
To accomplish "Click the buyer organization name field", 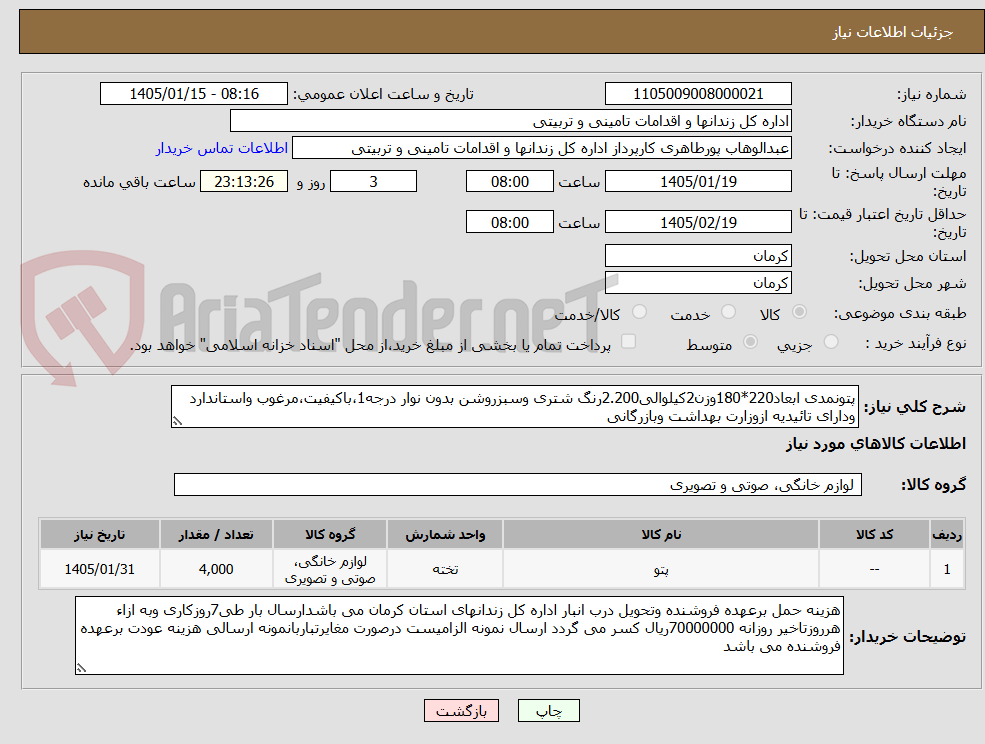I will (511, 121).
